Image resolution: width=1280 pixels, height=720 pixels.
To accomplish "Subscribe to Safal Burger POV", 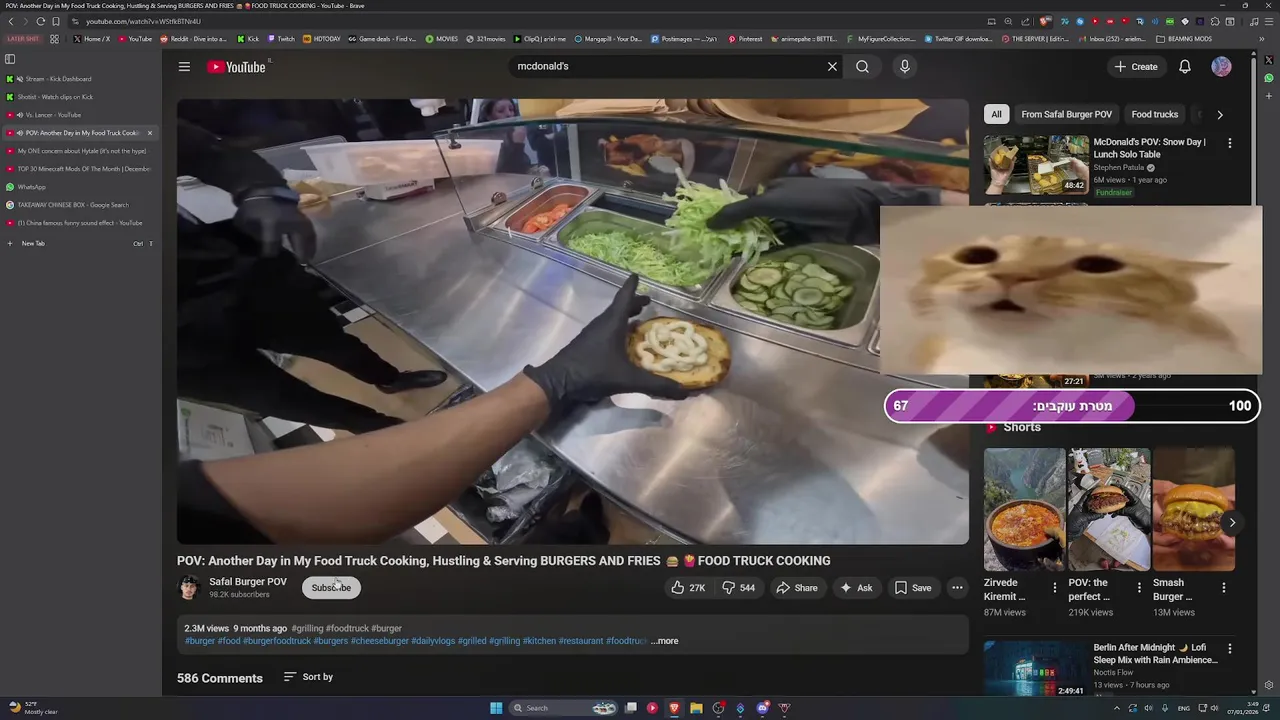I will (331, 588).
